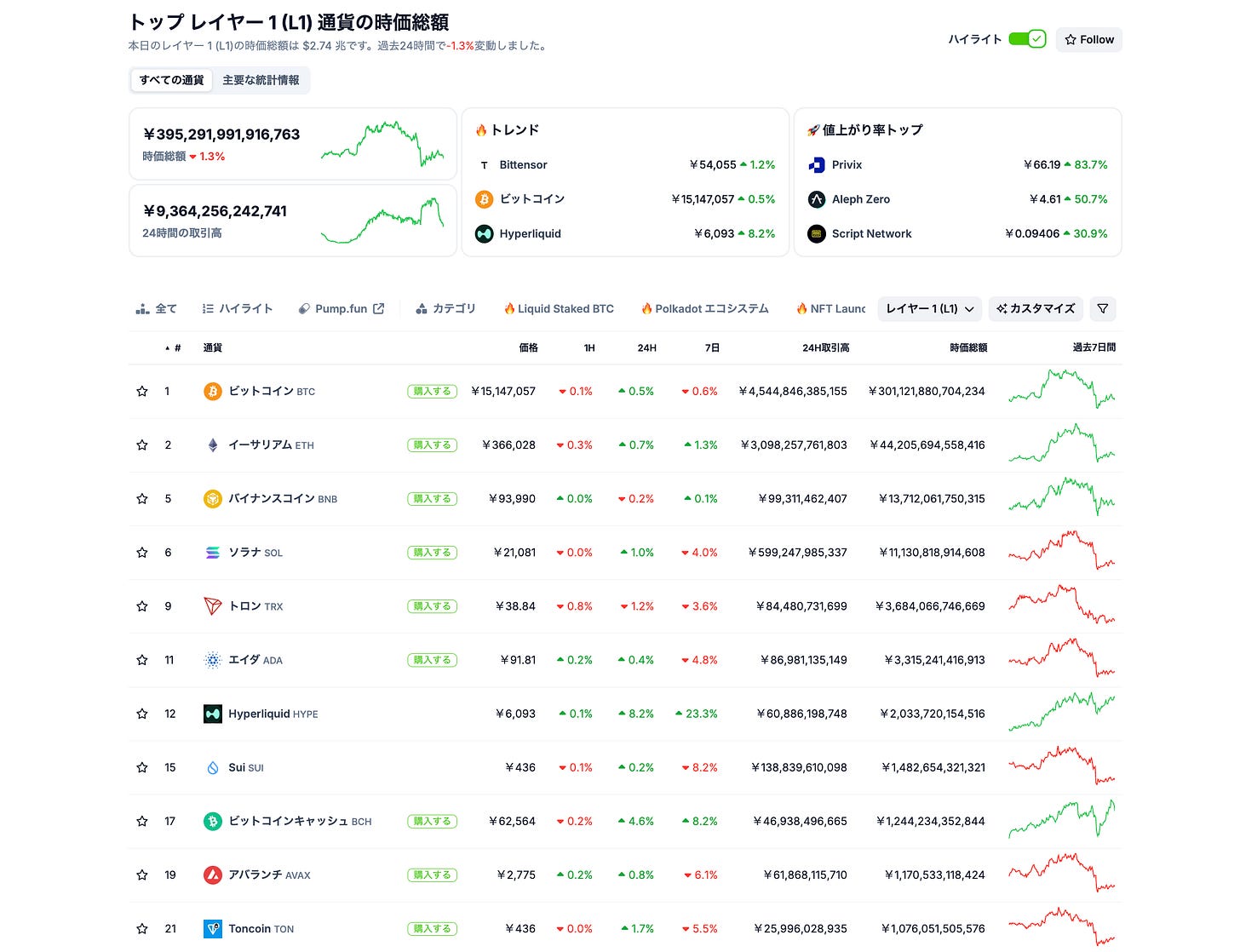Click the Toncoin logo icon
1240x952 pixels.
tap(213, 928)
